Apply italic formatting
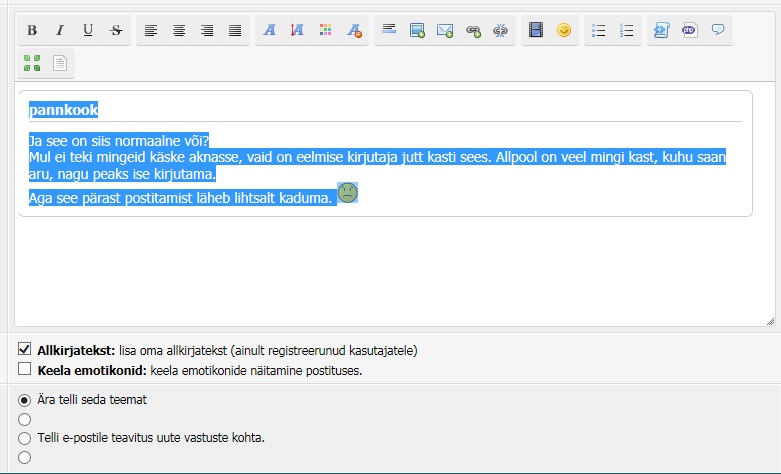The height and width of the screenshot is (474, 781). (x=60, y=31)
